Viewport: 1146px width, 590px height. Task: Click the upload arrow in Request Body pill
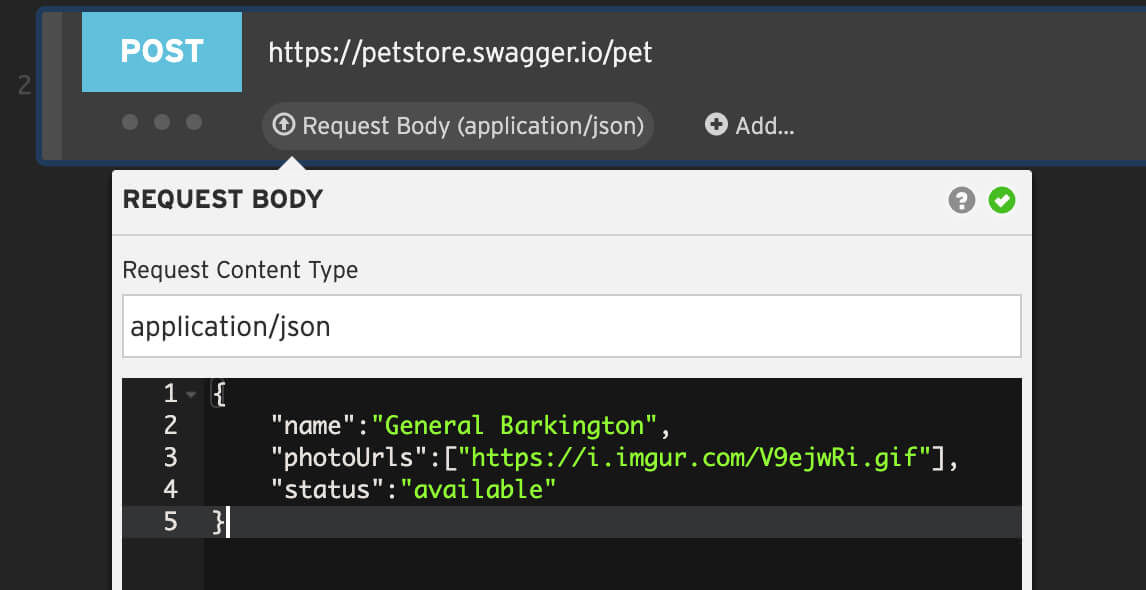[x=285, y=125]
